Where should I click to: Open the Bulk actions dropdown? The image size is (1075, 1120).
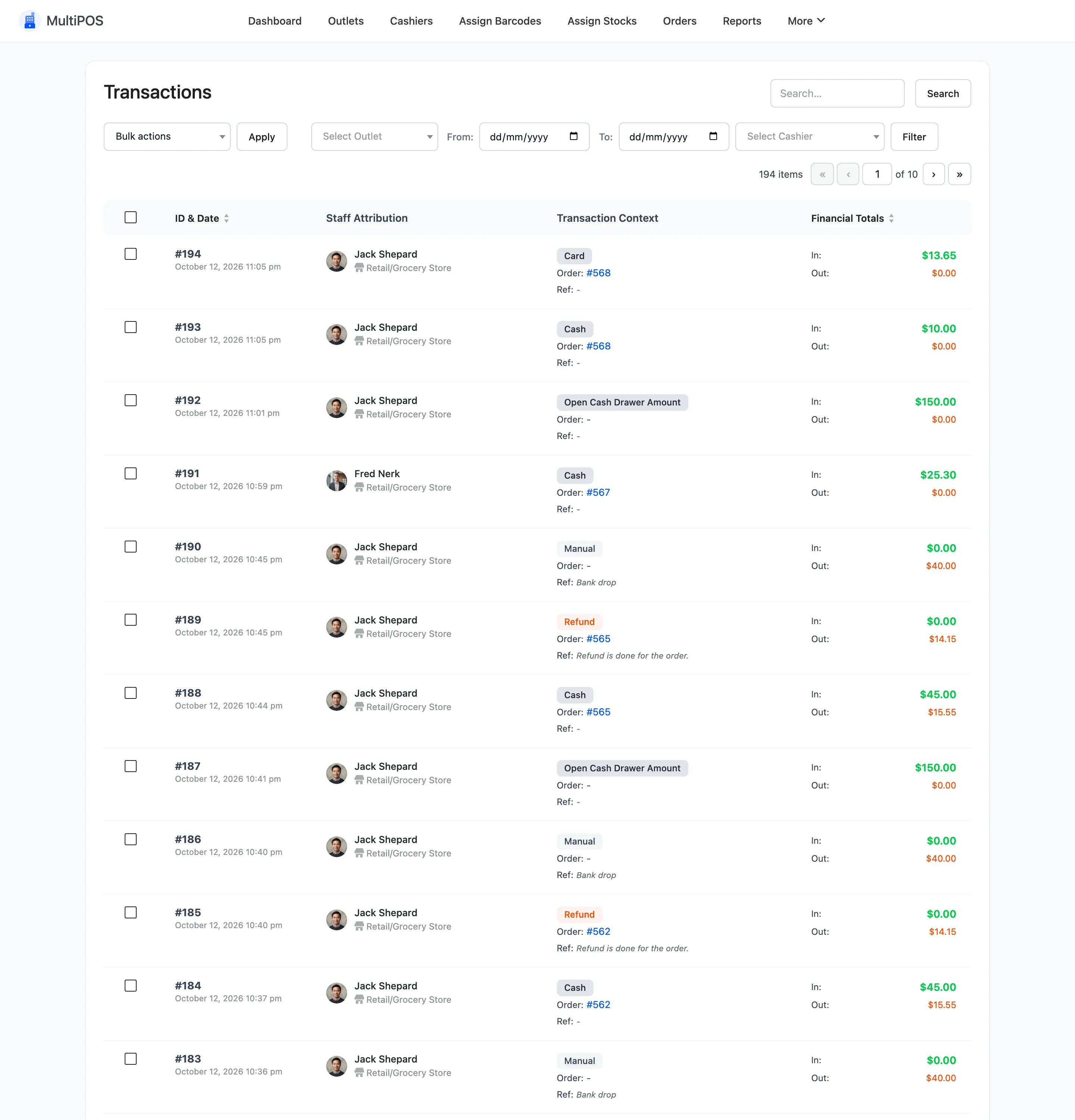coord(167,137)
